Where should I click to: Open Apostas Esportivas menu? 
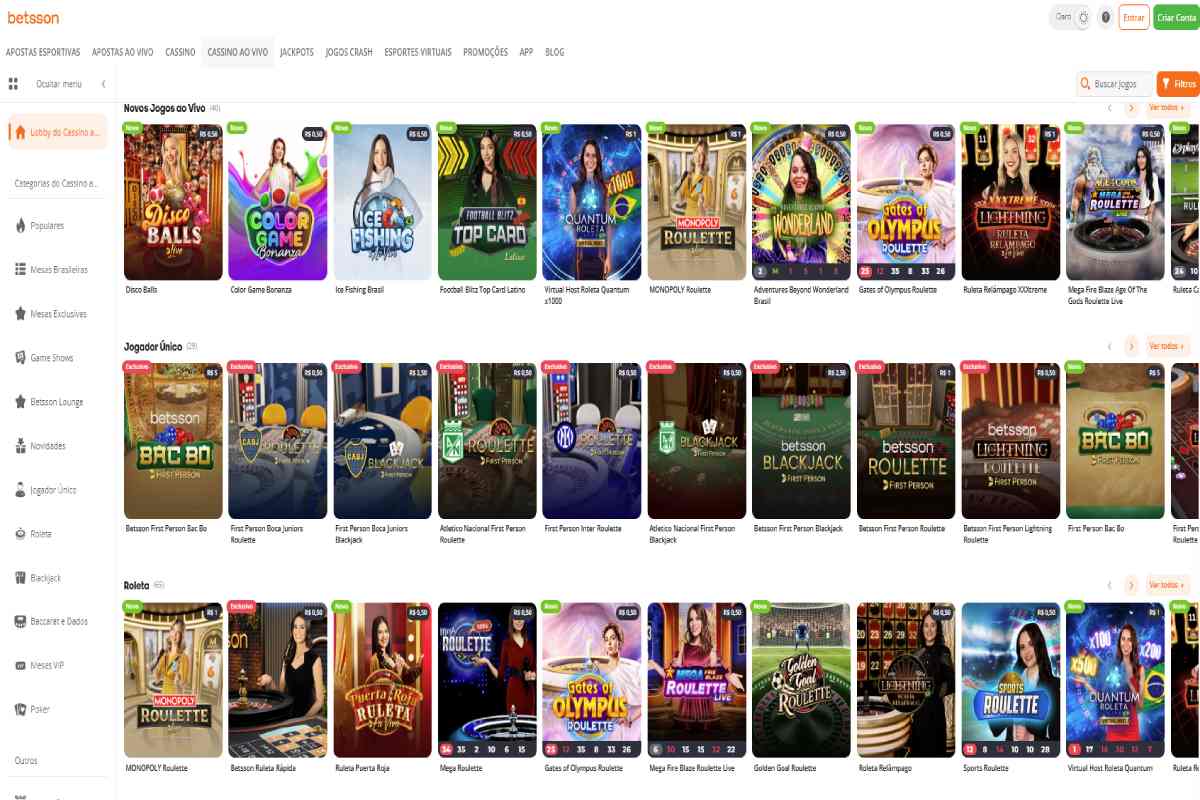[43, 52]
